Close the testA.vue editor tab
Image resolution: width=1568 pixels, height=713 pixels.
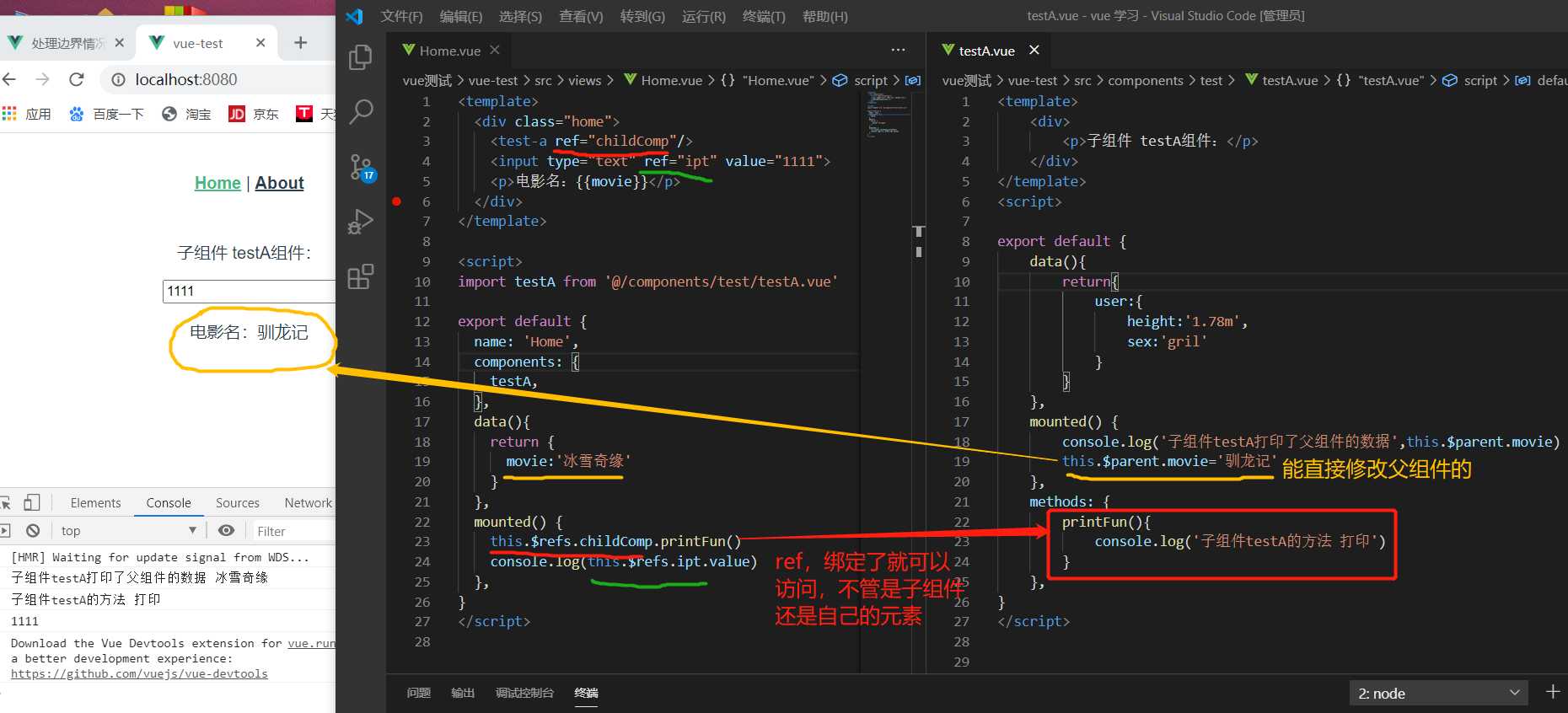point(1034,51)
